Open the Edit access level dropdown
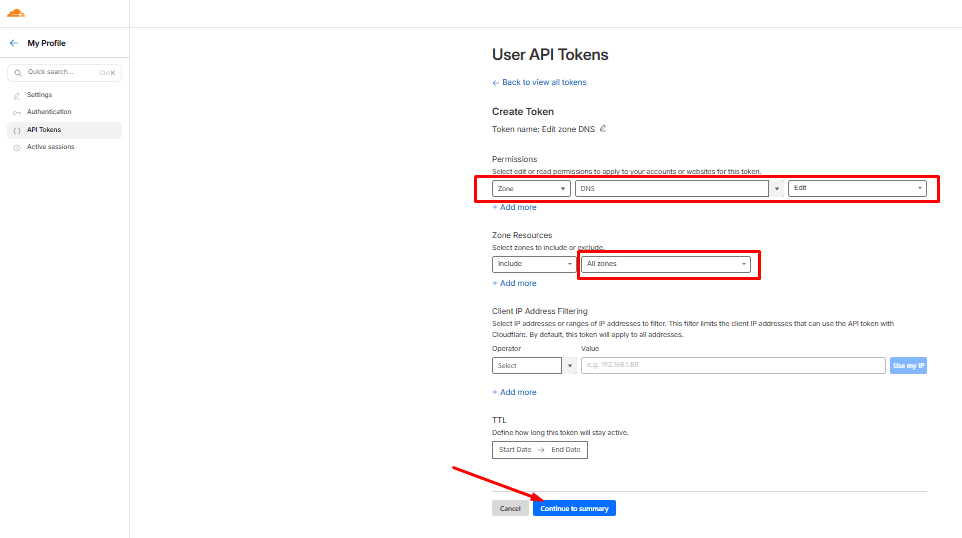This screenshot has height=538, width=962. 857,188
